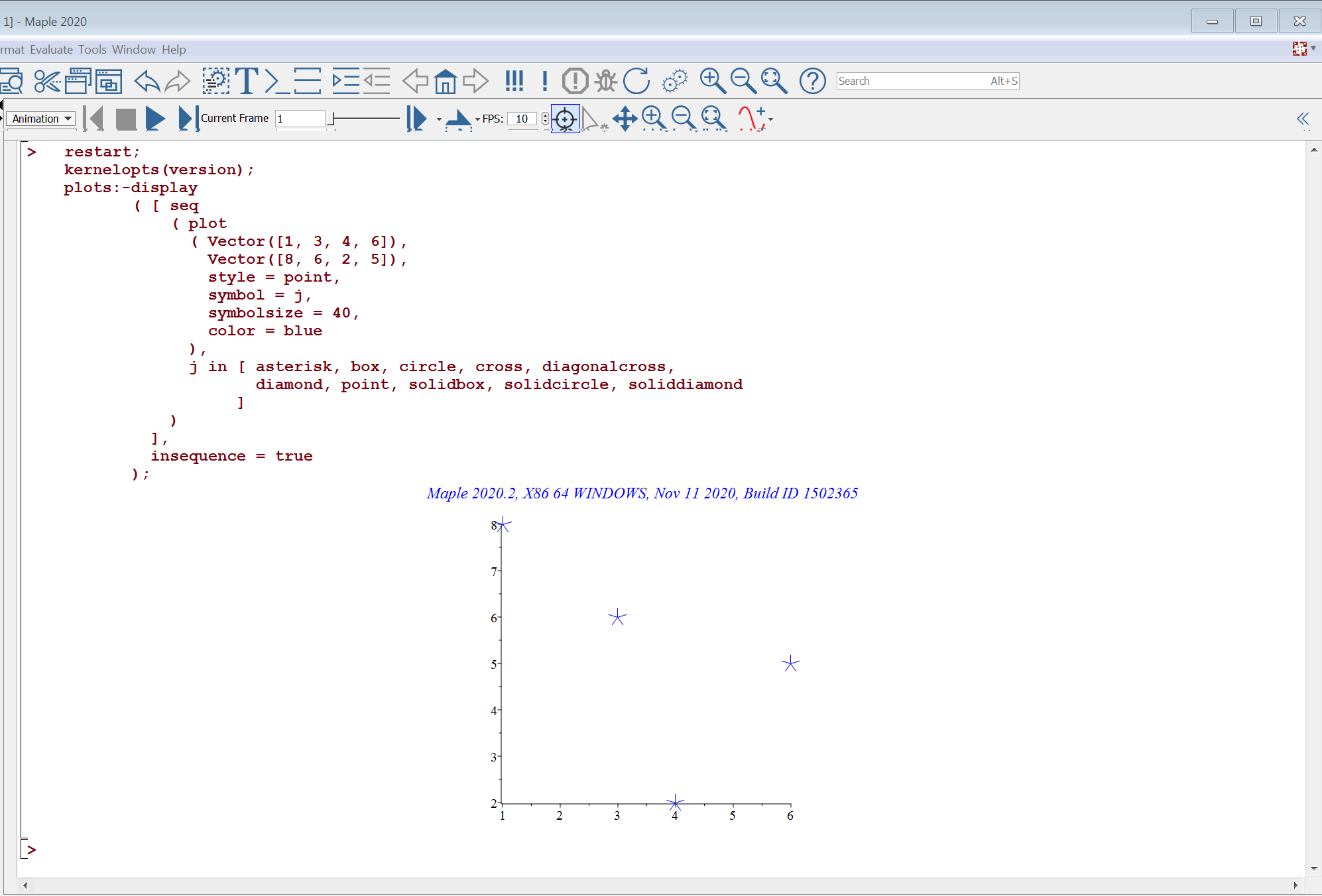Open the Evaluate menu
This screenshot has height=896, width=1322.
(51, 50)
